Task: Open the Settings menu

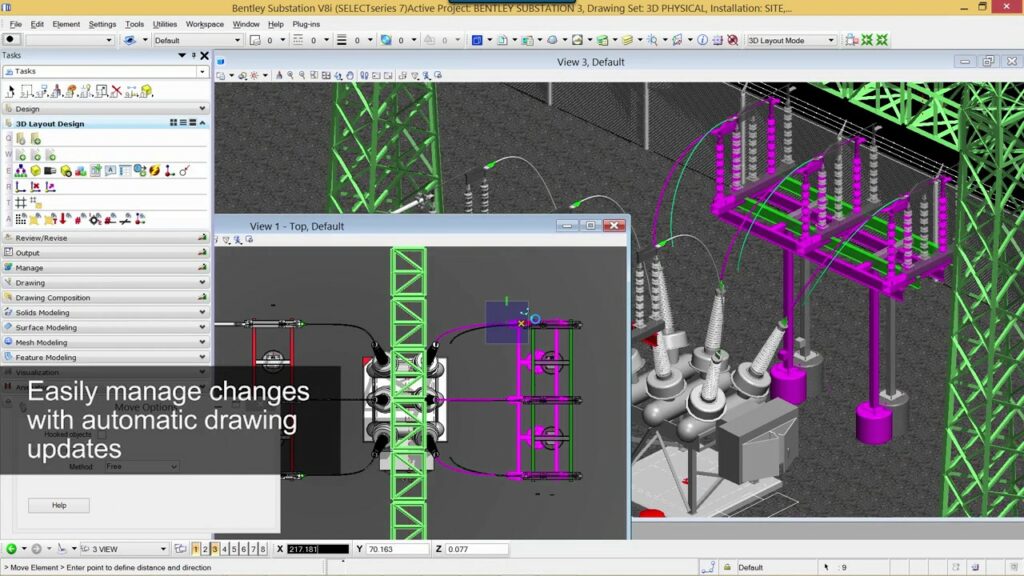Action: (103, 24)
